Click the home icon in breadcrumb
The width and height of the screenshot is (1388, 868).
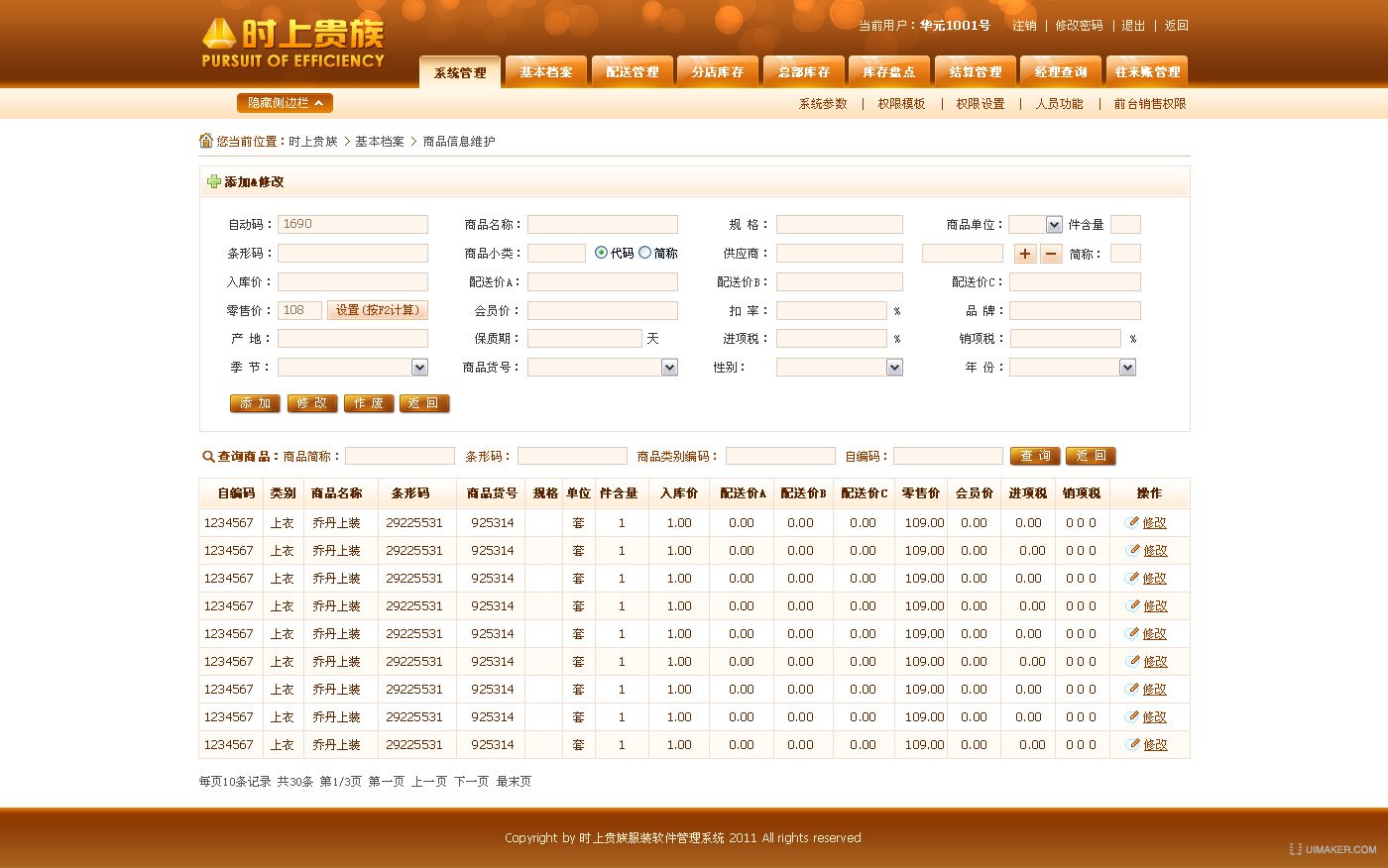coord(206,141)
